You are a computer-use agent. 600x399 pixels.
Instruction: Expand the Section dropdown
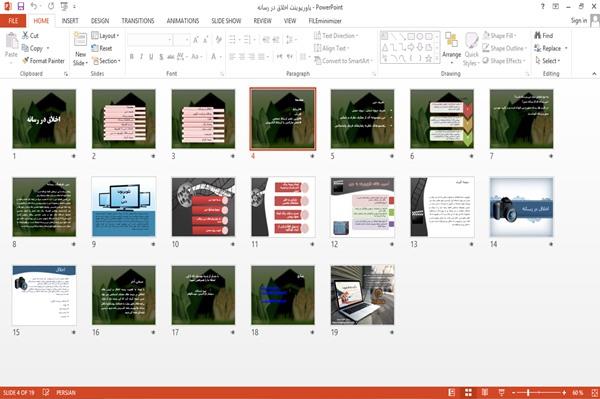click(x=106, y=61)
